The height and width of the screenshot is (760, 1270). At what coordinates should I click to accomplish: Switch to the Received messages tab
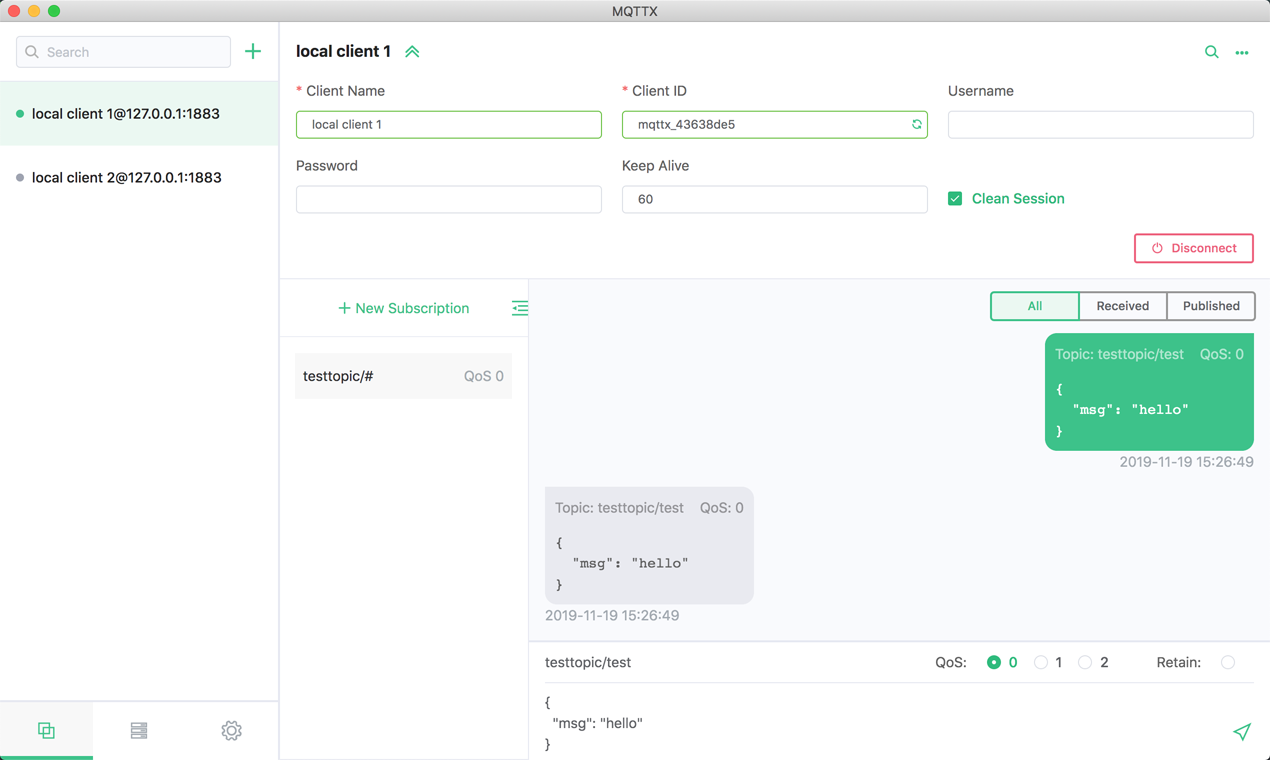point(1122,306)
